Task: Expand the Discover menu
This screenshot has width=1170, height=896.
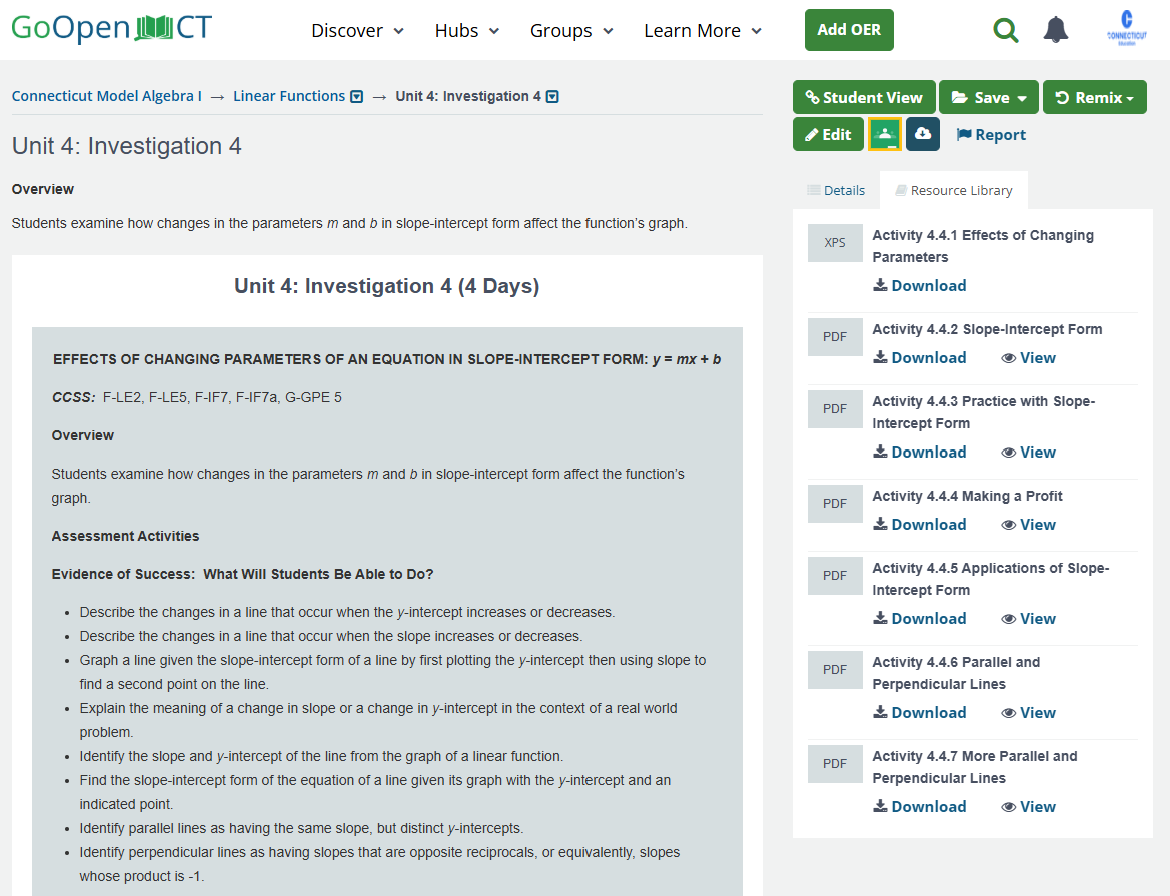Action: [357, 31]
